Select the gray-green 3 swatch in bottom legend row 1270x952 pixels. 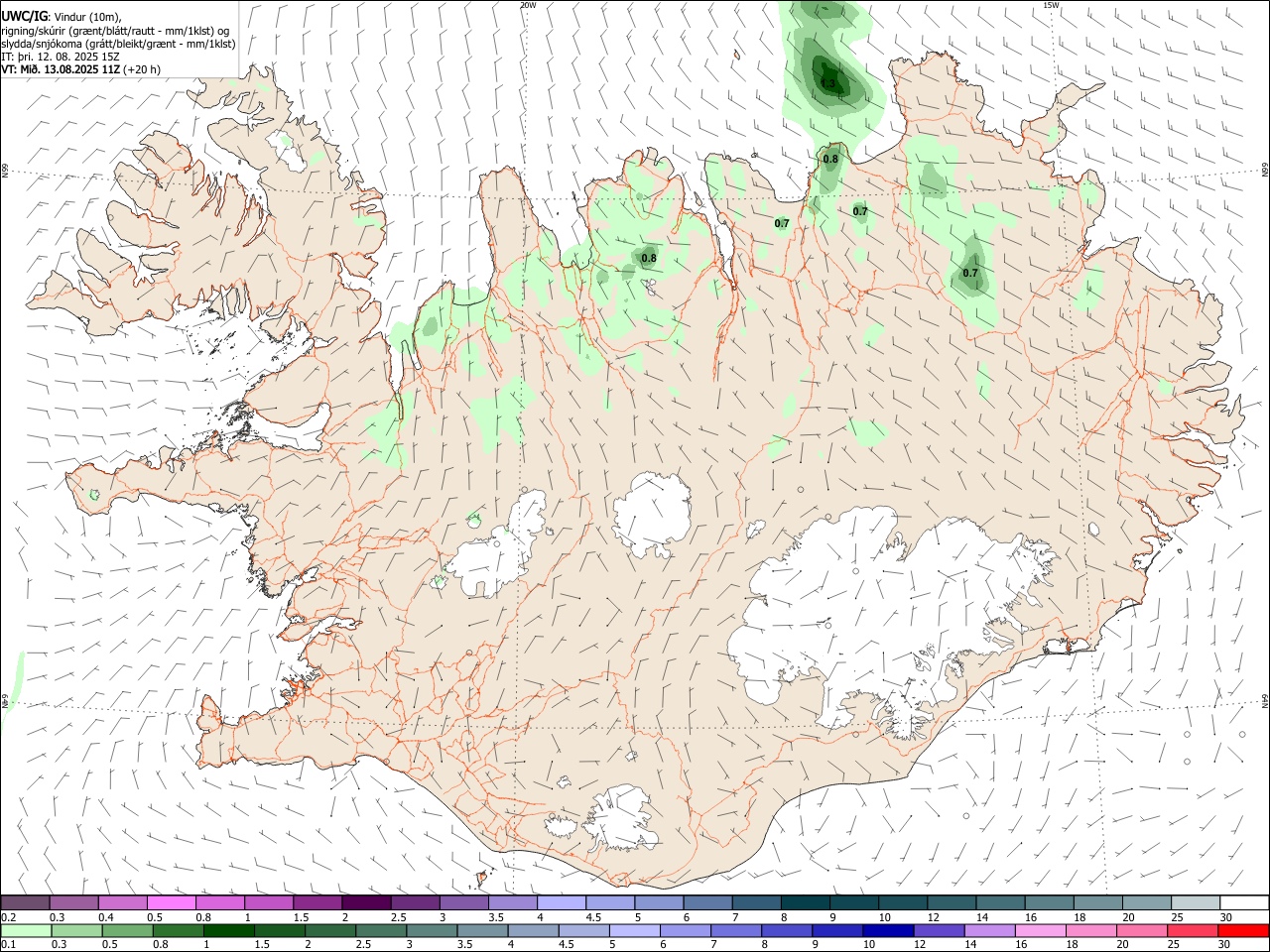pyautogui.click(x=431, y=930)
